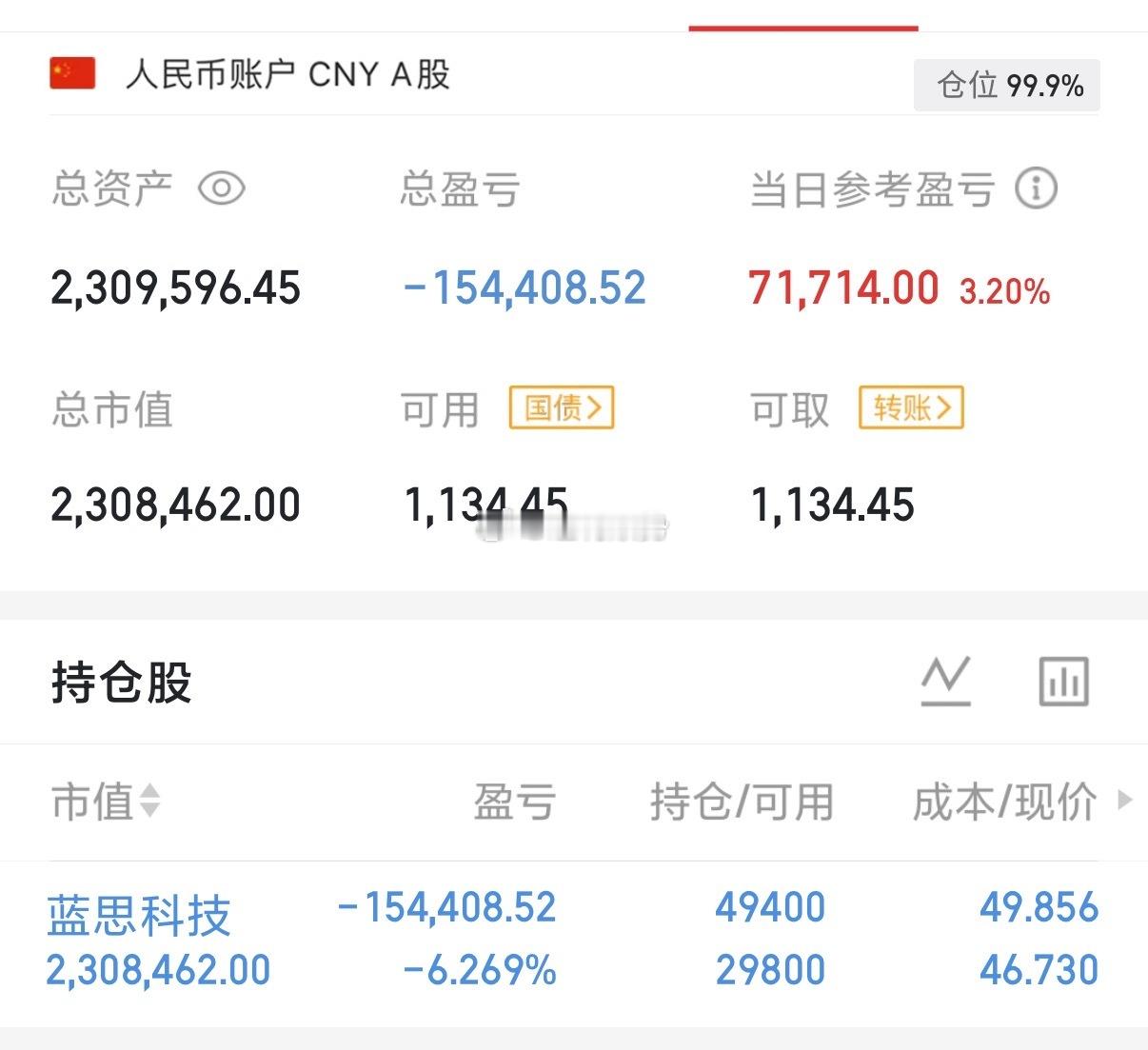
Task: Show holdings bar chart view
Action: tap(1063, 681)
